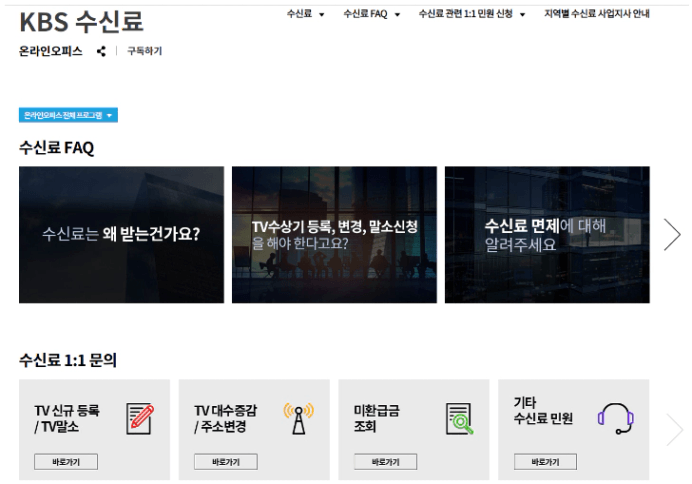Viewport: 692px width, 484px height.
Task: Click the 미환급금 조회 card title
Action: click(376, 419)
